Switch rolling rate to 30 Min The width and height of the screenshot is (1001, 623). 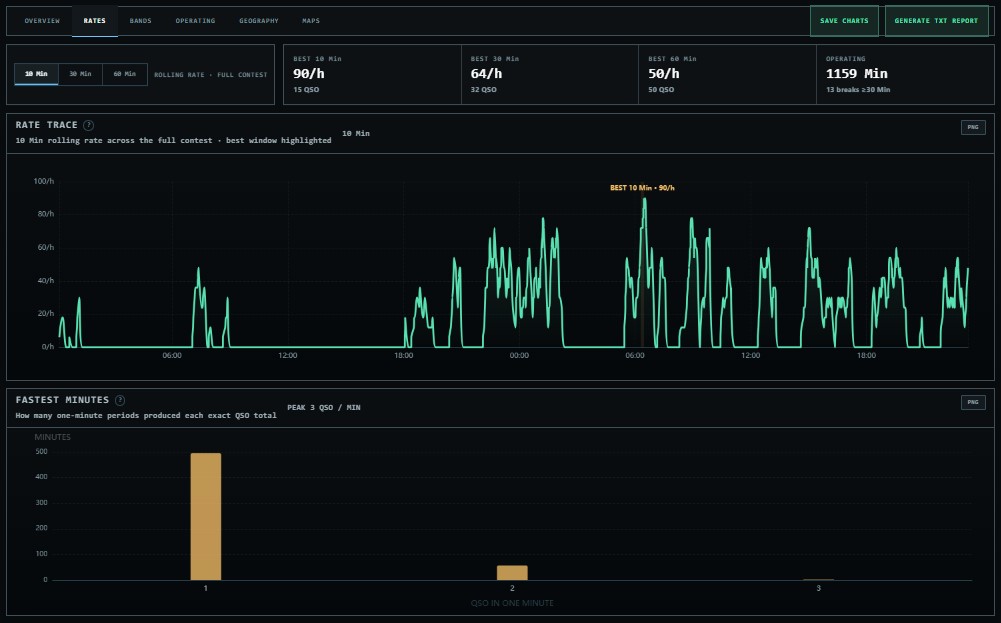click(80, 74)
